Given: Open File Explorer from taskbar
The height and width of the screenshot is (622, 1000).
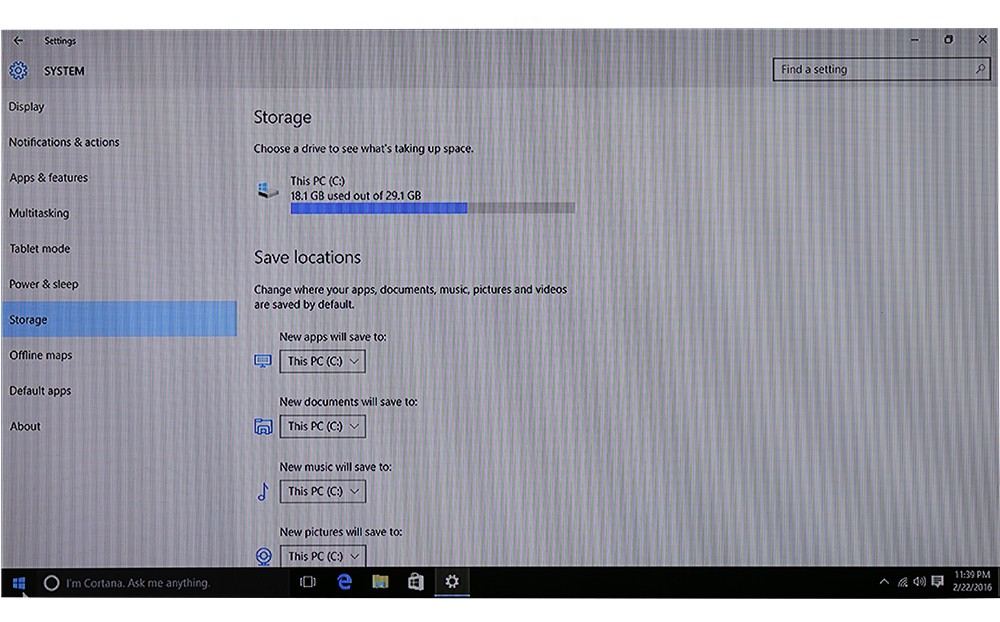Looking at the screenshot, I should [380, 582].
